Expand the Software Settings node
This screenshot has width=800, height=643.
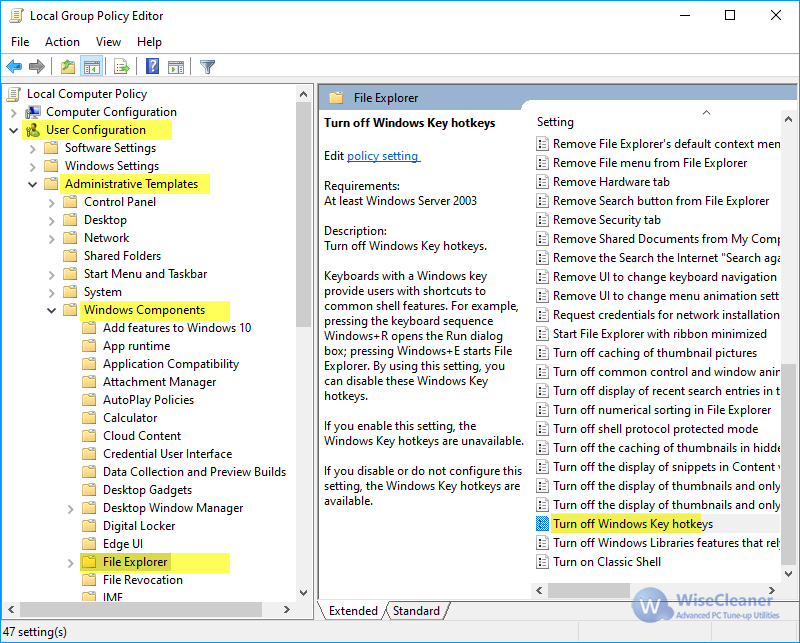33,149
